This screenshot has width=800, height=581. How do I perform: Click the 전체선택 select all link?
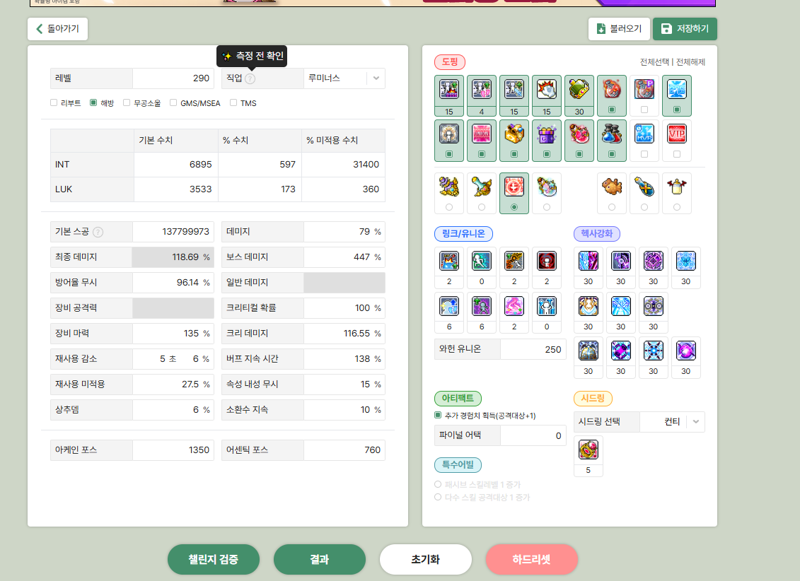click(655, 62)
